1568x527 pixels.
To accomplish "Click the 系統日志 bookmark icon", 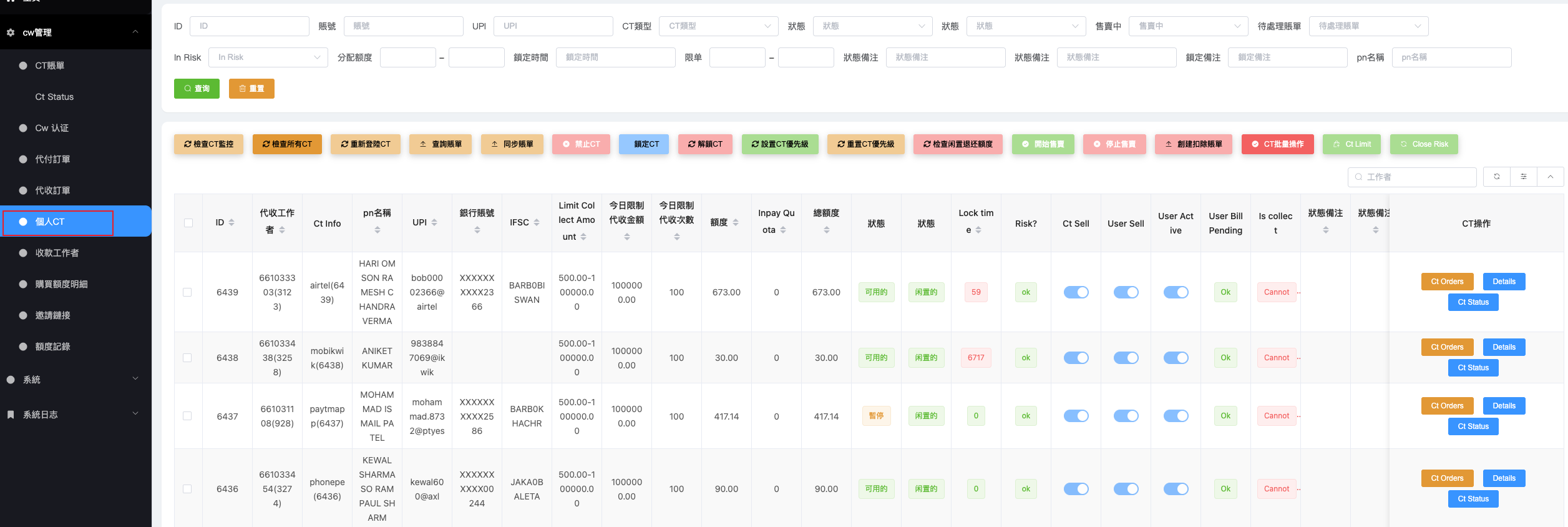I will click(11, 415).
